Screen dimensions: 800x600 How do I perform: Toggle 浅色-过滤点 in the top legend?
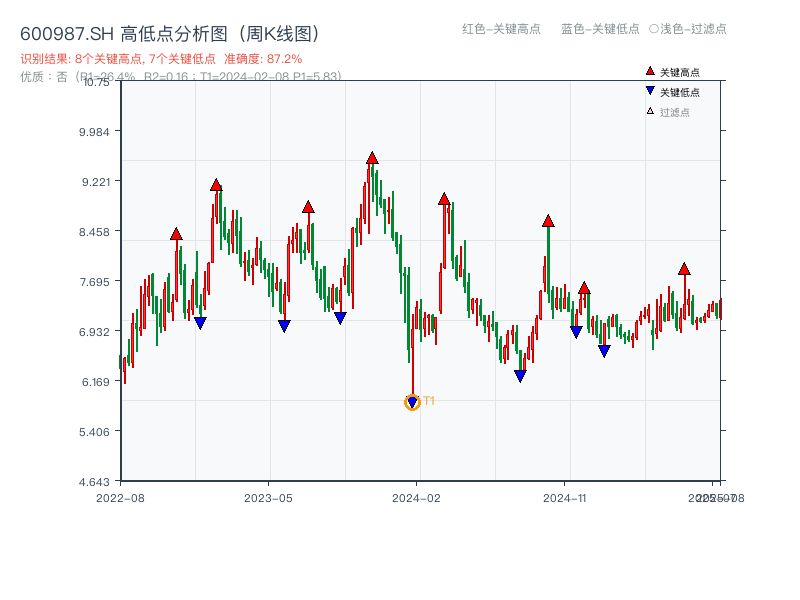point(690,30)
